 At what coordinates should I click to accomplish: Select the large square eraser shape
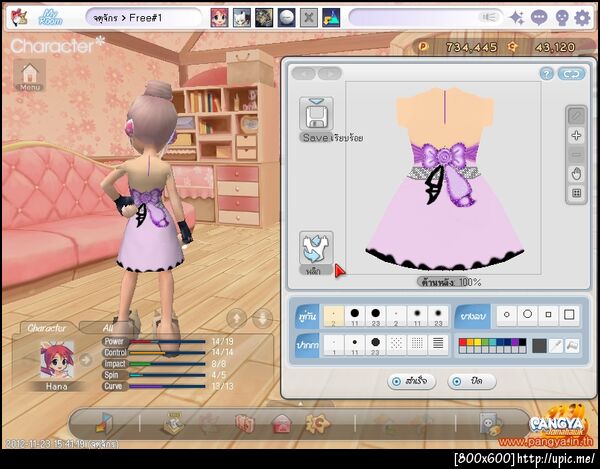pyautogui.click(x=569, y=315)
